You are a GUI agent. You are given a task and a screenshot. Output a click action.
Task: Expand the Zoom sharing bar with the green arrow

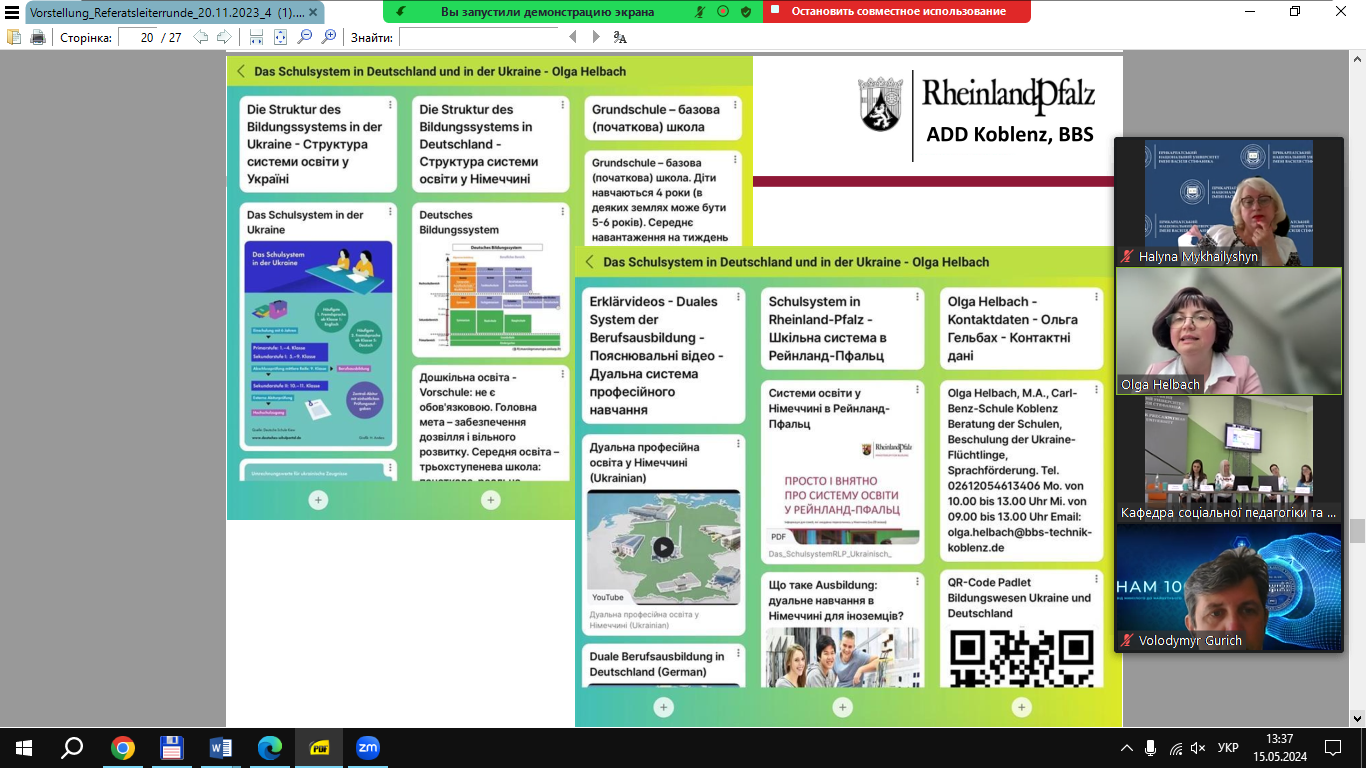pyautogui.click(x=401, y=12)
